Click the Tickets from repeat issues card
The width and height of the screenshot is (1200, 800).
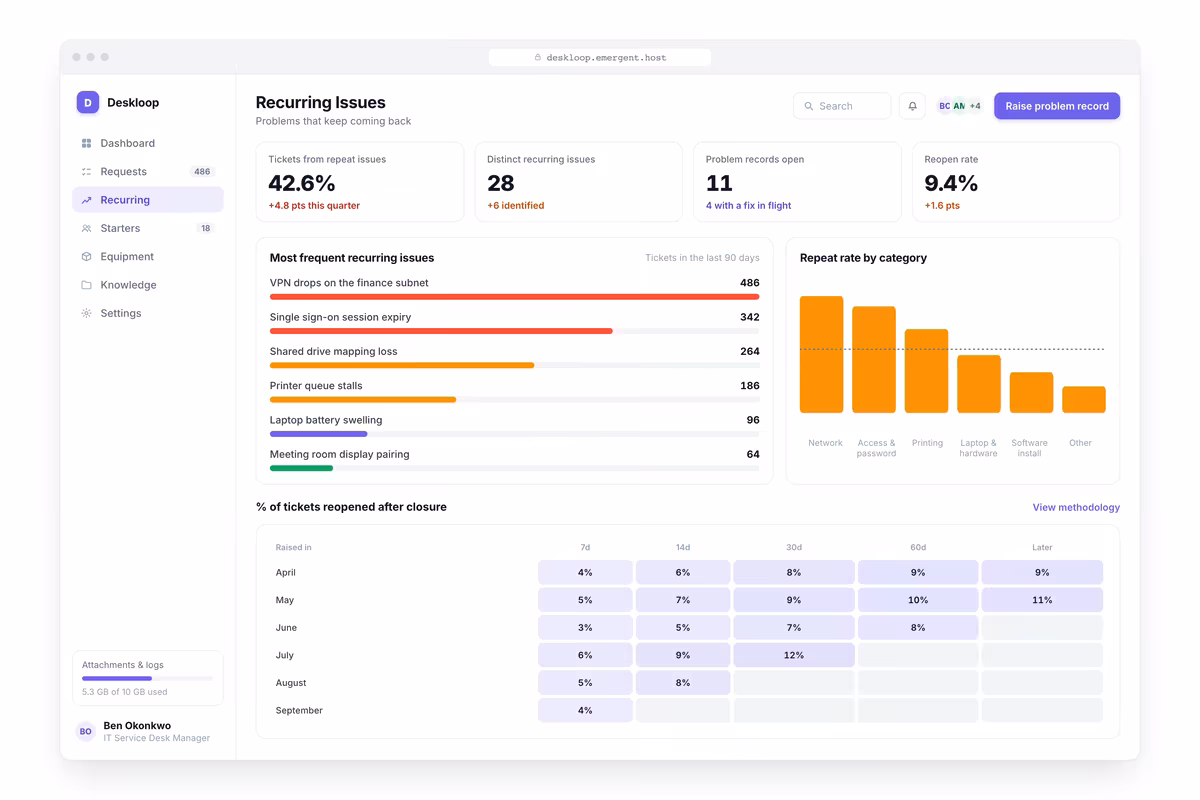(360, 182)
